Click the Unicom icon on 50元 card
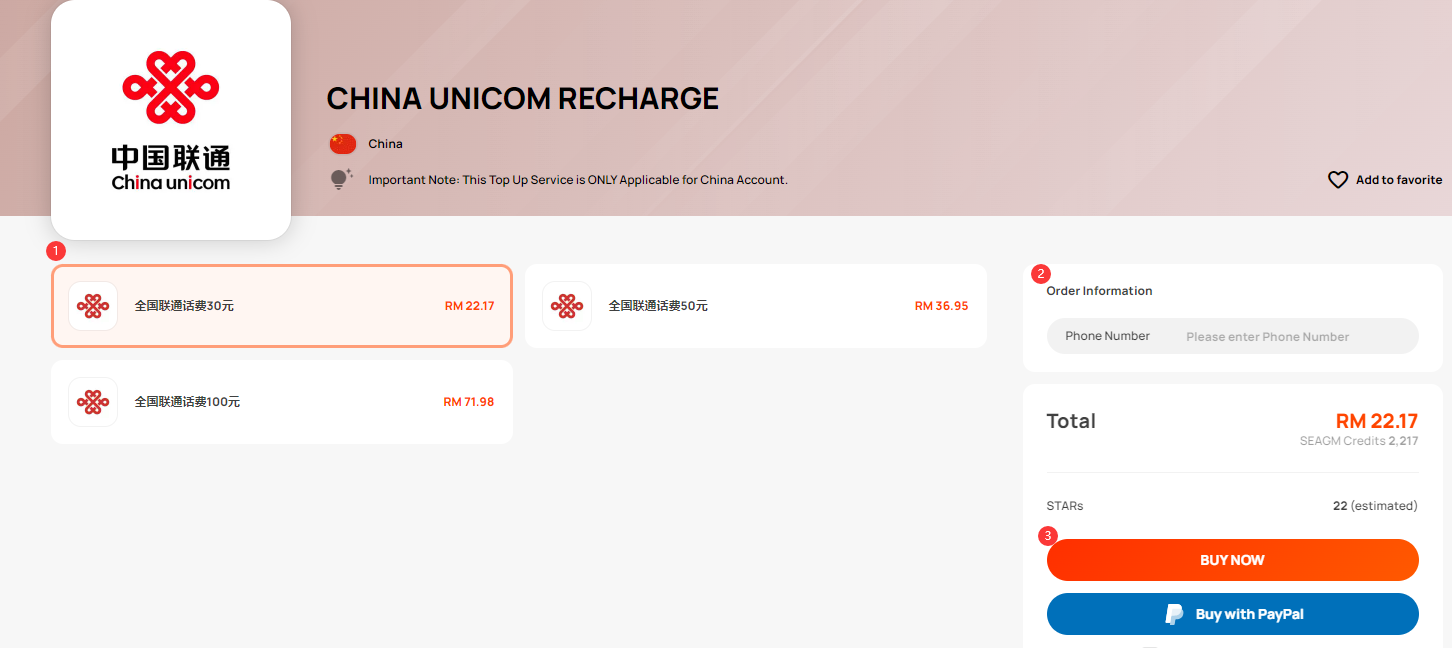Image resolution: width=1452 pixels, height=648 pixels. click(x=567, y=306)
